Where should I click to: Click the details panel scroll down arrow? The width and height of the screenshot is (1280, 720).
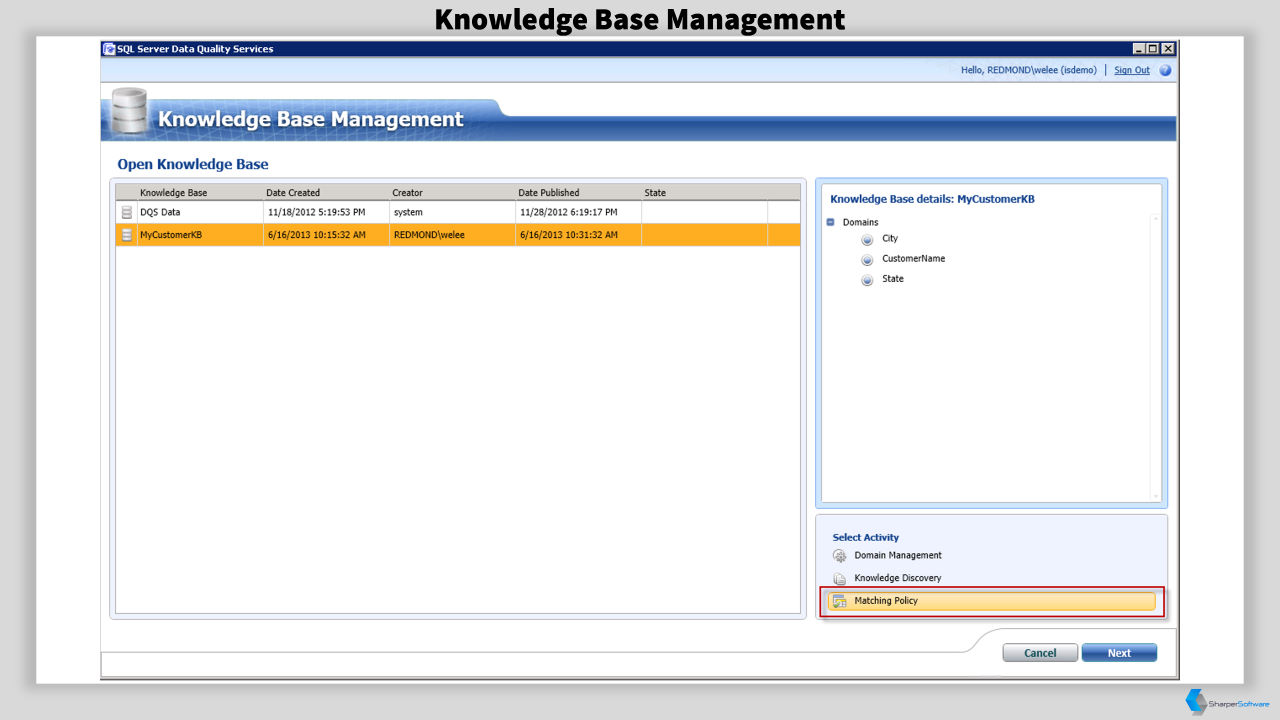pyautogui.click(x=1156, y=496)
